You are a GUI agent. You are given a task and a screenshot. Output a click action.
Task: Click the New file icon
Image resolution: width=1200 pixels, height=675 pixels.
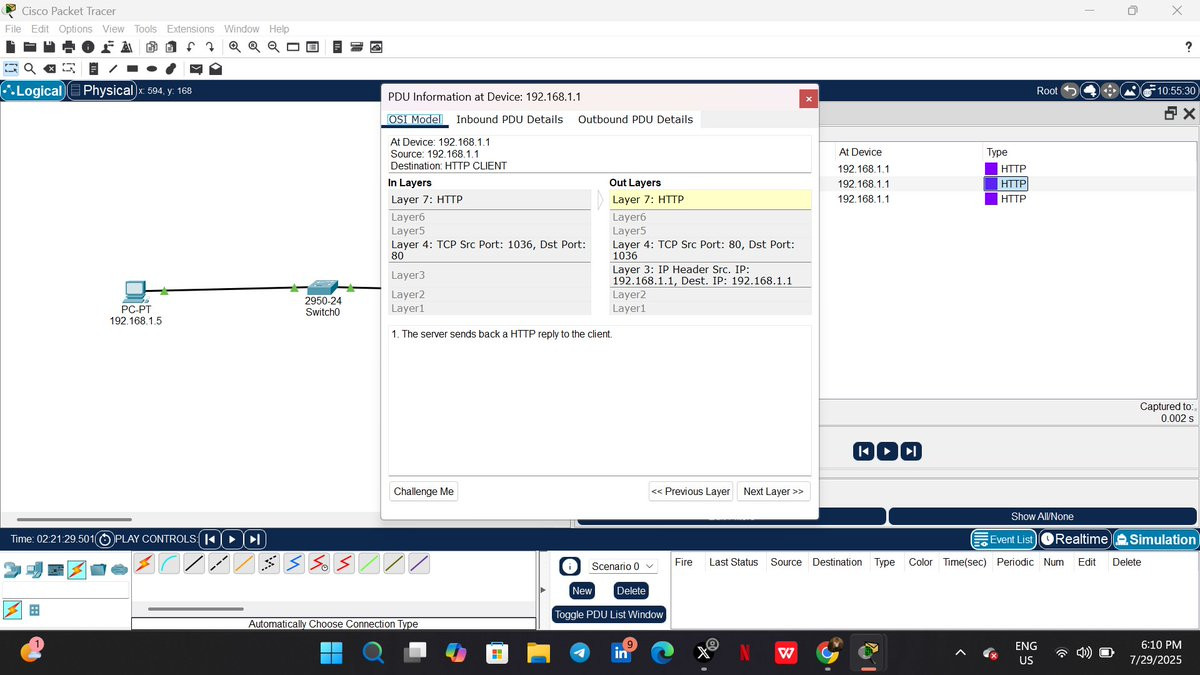pos(11,47)
